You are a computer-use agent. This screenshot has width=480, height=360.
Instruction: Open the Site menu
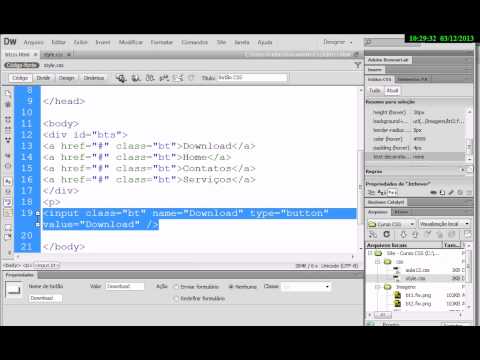(x=221, y=42)
